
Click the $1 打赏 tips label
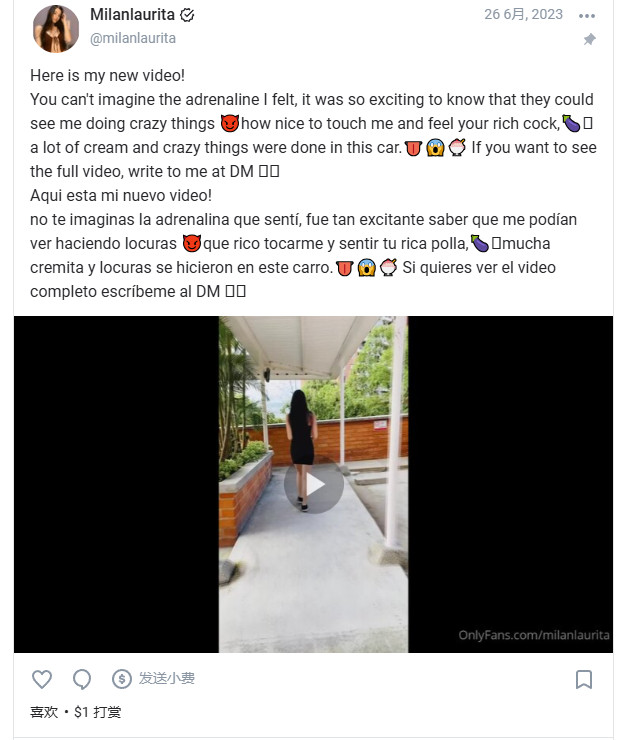(98, 712)
